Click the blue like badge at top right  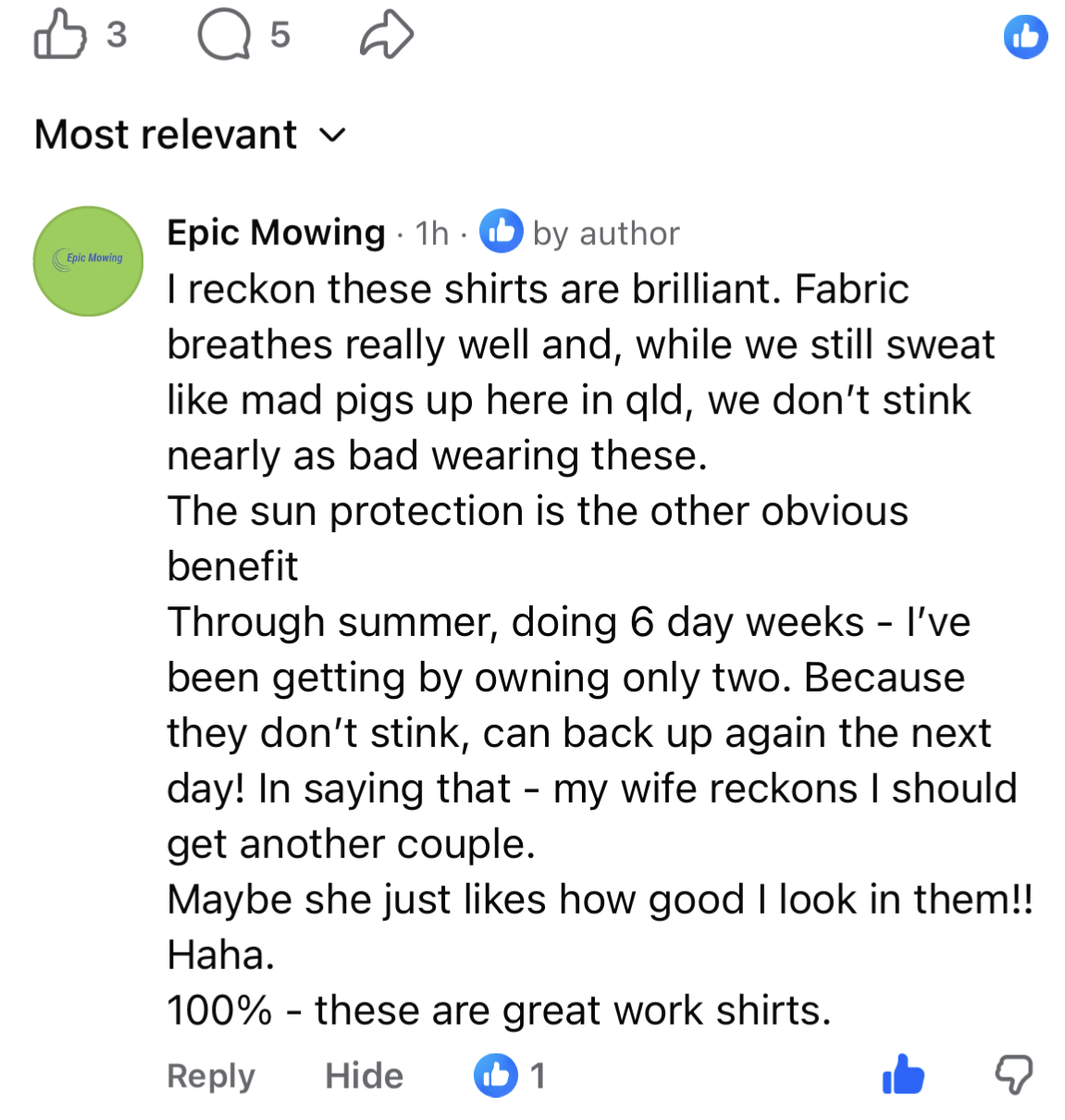point(1025,37)
